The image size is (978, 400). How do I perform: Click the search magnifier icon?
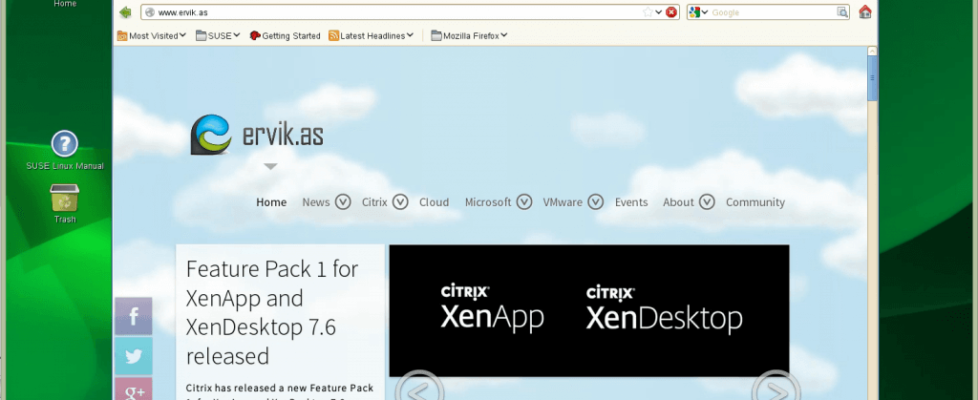pyautogui.click(x=842, y=12)
